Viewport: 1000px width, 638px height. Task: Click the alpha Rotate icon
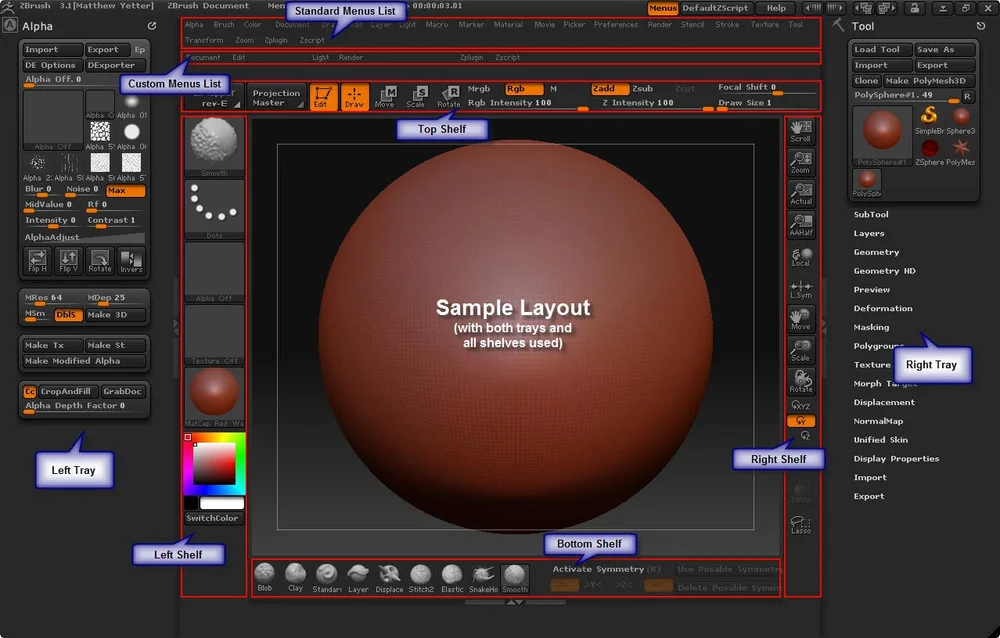(x=99, y=261)
